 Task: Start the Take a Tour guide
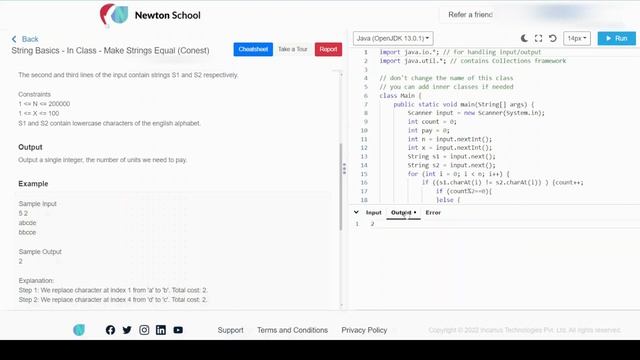293,49
